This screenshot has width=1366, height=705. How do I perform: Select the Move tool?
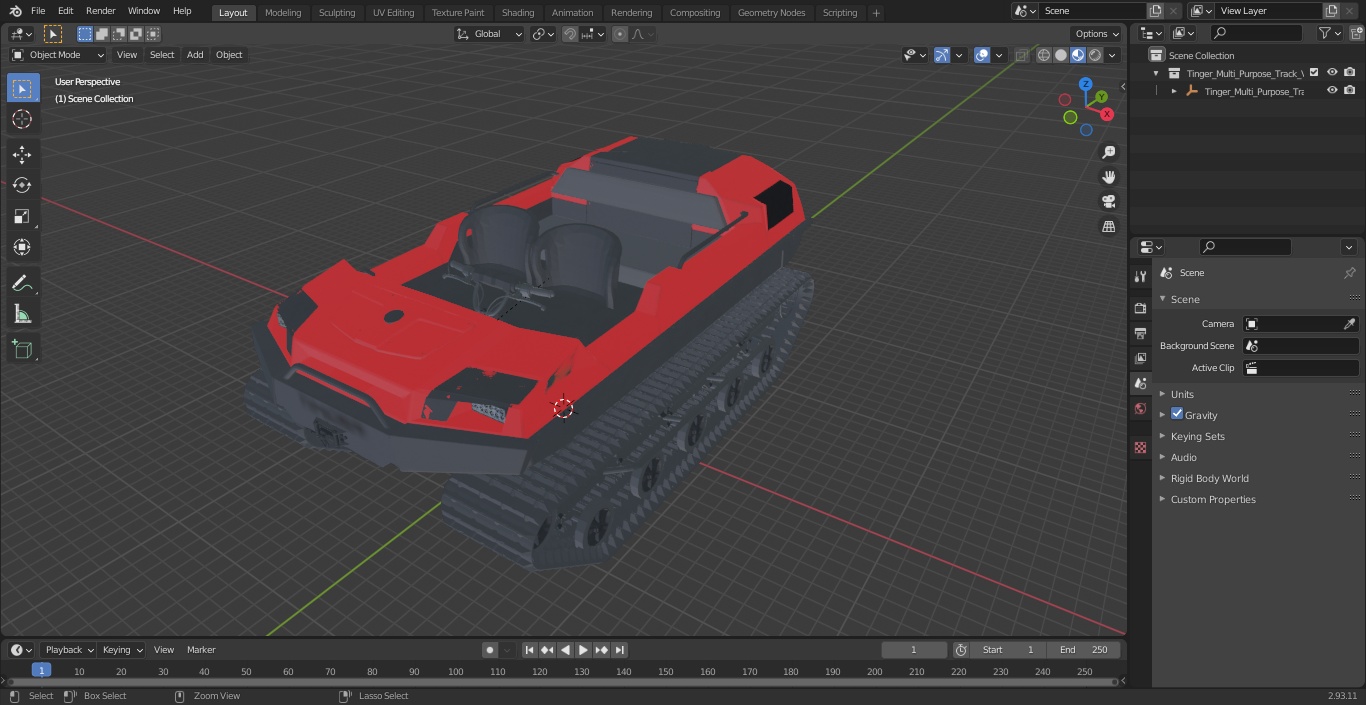pyautogui.click(x=22, y=154)
